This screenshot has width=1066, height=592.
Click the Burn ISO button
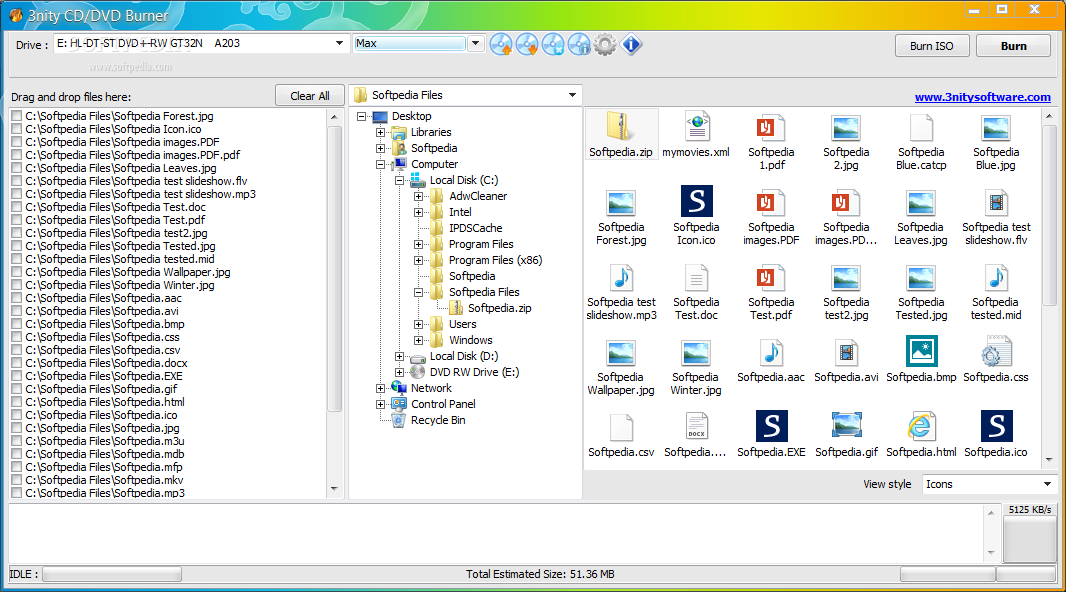coord(931,46)
